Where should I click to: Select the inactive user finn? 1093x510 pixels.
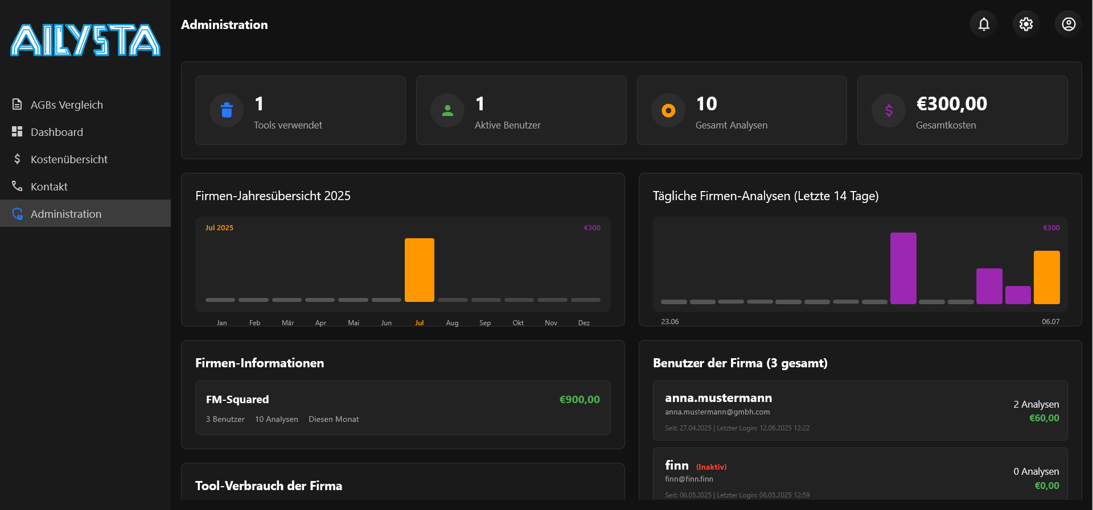point(860,475)
